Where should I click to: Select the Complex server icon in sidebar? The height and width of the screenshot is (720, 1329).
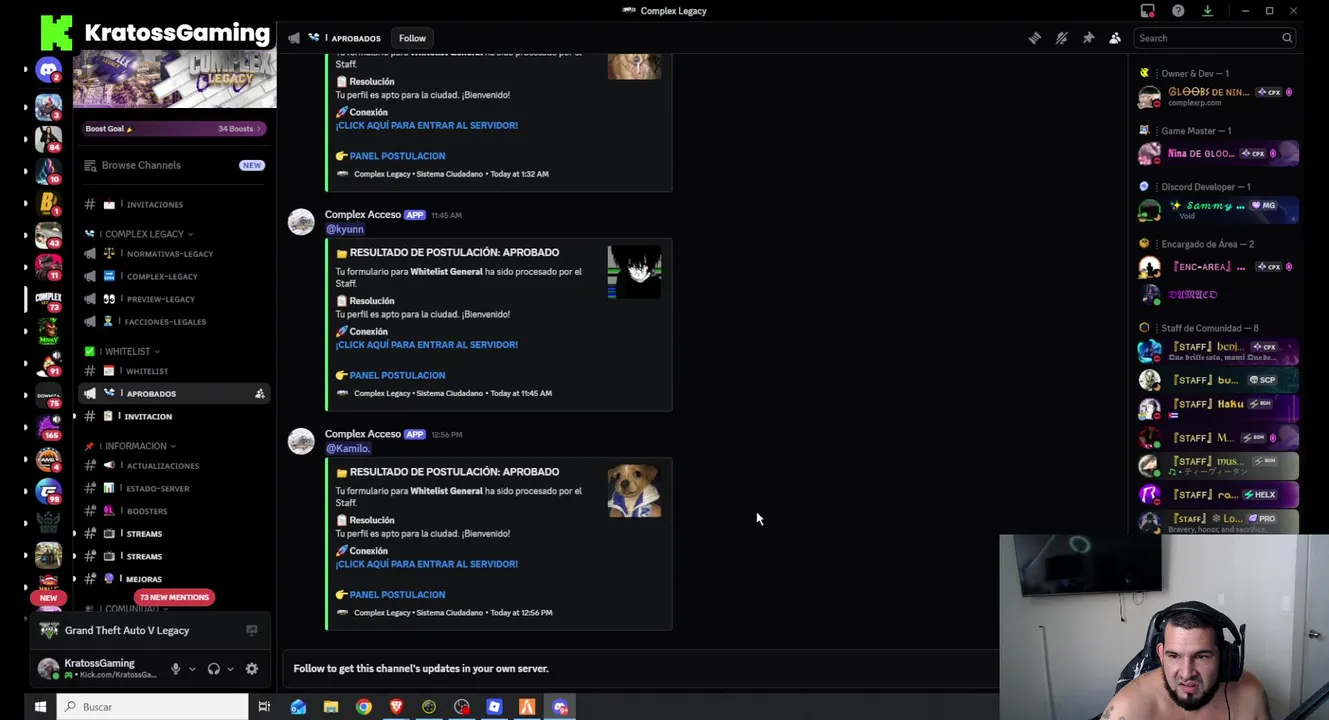(48, 298)
